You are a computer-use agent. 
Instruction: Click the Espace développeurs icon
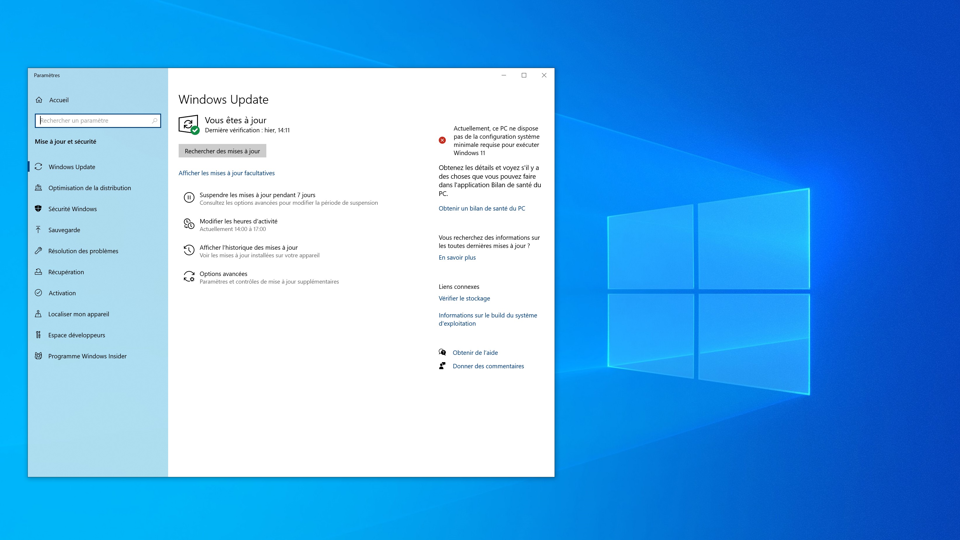(39, 335)
